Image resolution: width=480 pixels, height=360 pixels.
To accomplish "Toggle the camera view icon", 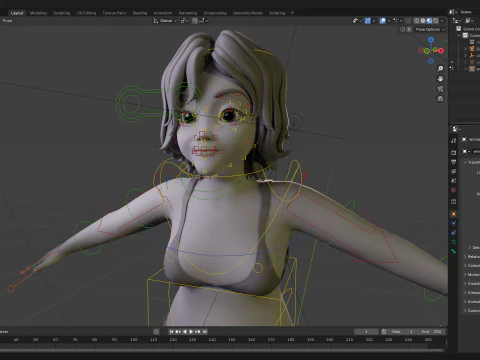I will coord(440,89).
